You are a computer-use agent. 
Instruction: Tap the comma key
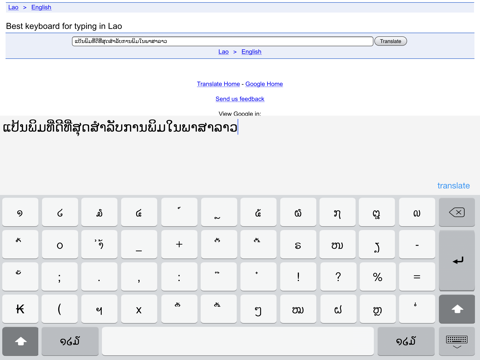pyautogui.click(x=139, y=277)
